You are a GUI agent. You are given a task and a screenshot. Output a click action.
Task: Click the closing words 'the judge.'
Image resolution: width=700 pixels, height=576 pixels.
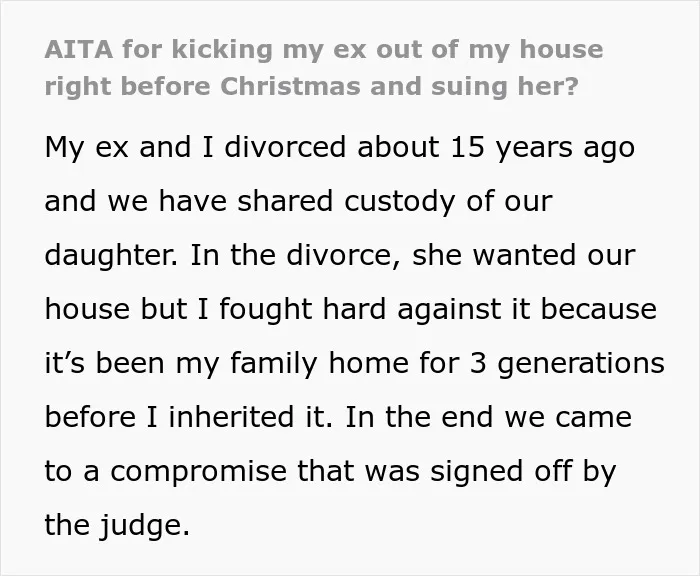[x=117, y=525]
